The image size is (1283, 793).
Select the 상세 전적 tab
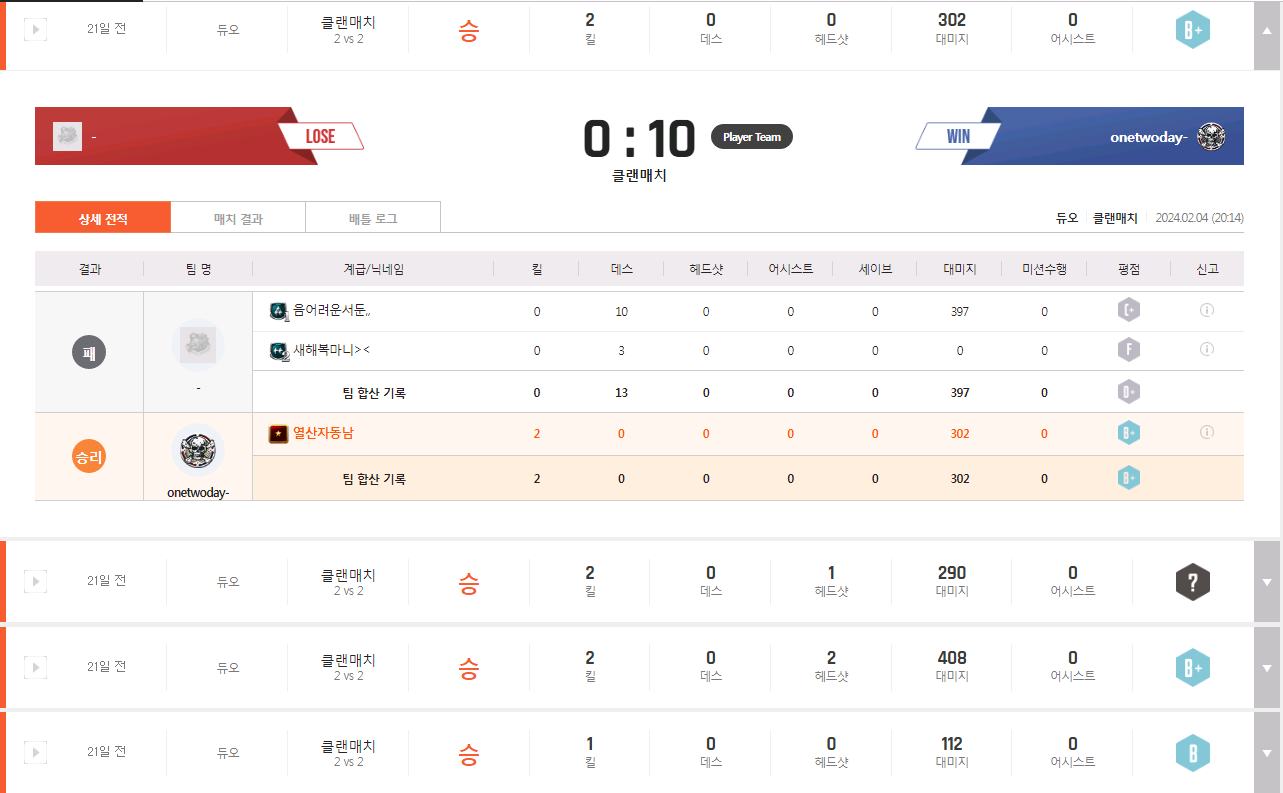pyautogui.click(x=103, y=218)
